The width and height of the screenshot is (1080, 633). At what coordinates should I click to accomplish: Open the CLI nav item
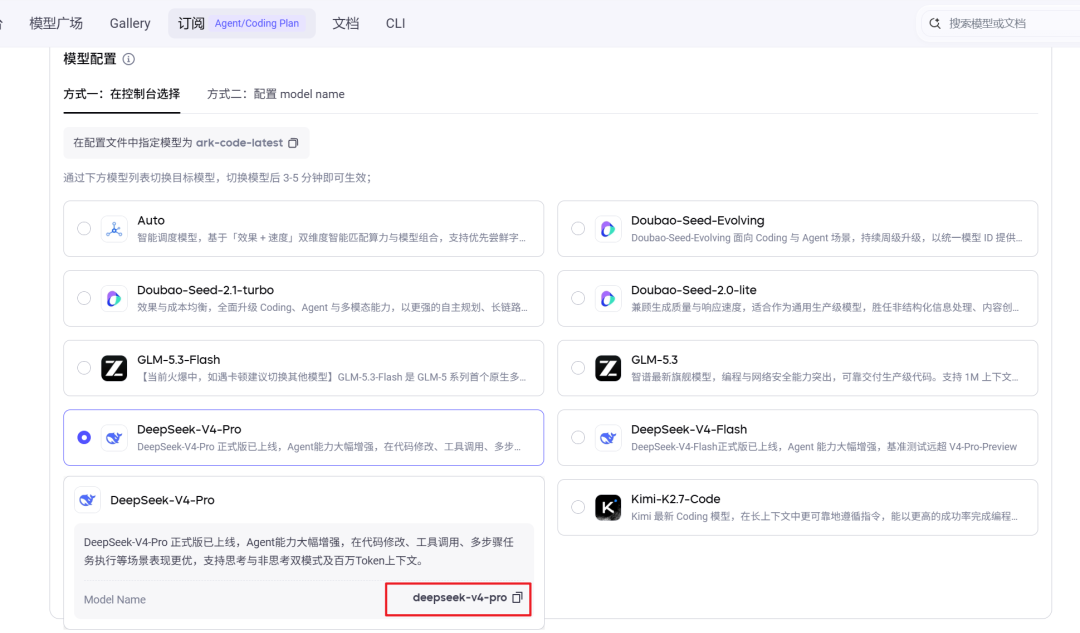395,23
